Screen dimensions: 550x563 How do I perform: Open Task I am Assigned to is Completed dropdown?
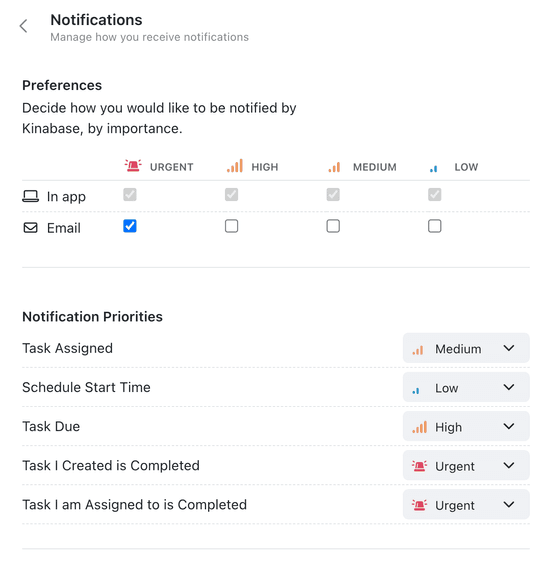click(x=466, y=505)
